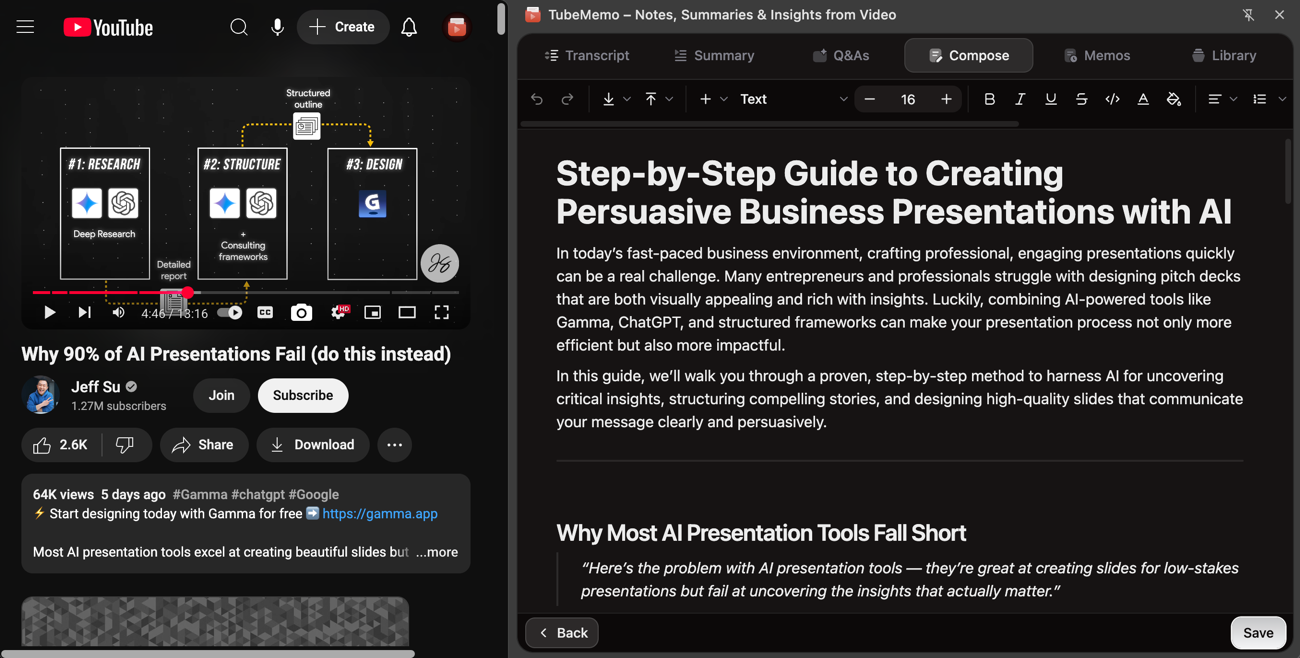Open YouTube notifications bell
1300x658 pixels.
(409, 27)
